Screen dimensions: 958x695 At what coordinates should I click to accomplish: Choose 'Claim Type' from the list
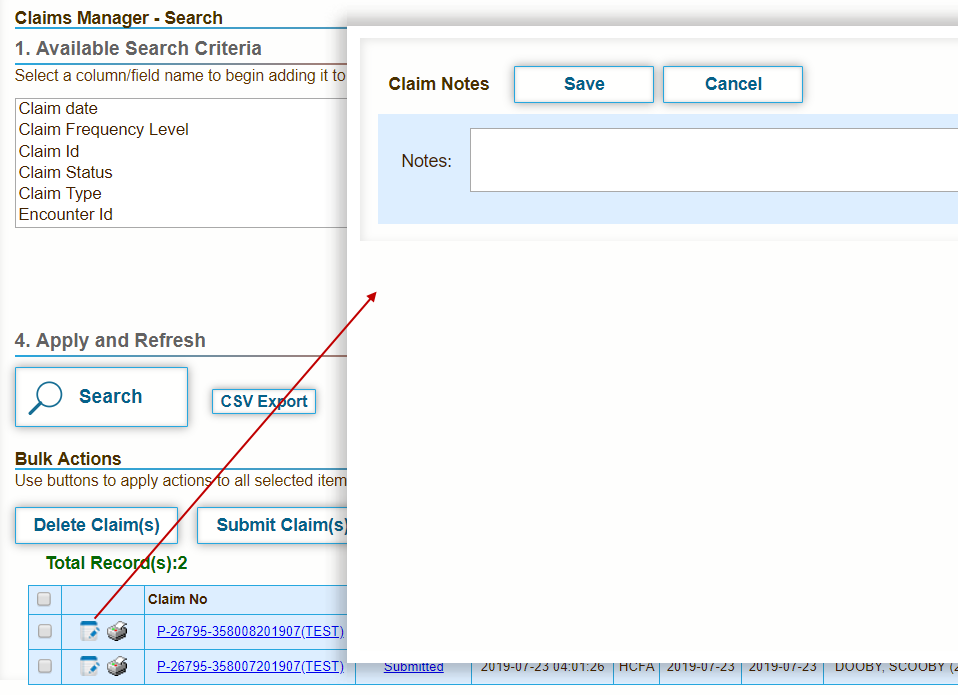coord(60,193)
